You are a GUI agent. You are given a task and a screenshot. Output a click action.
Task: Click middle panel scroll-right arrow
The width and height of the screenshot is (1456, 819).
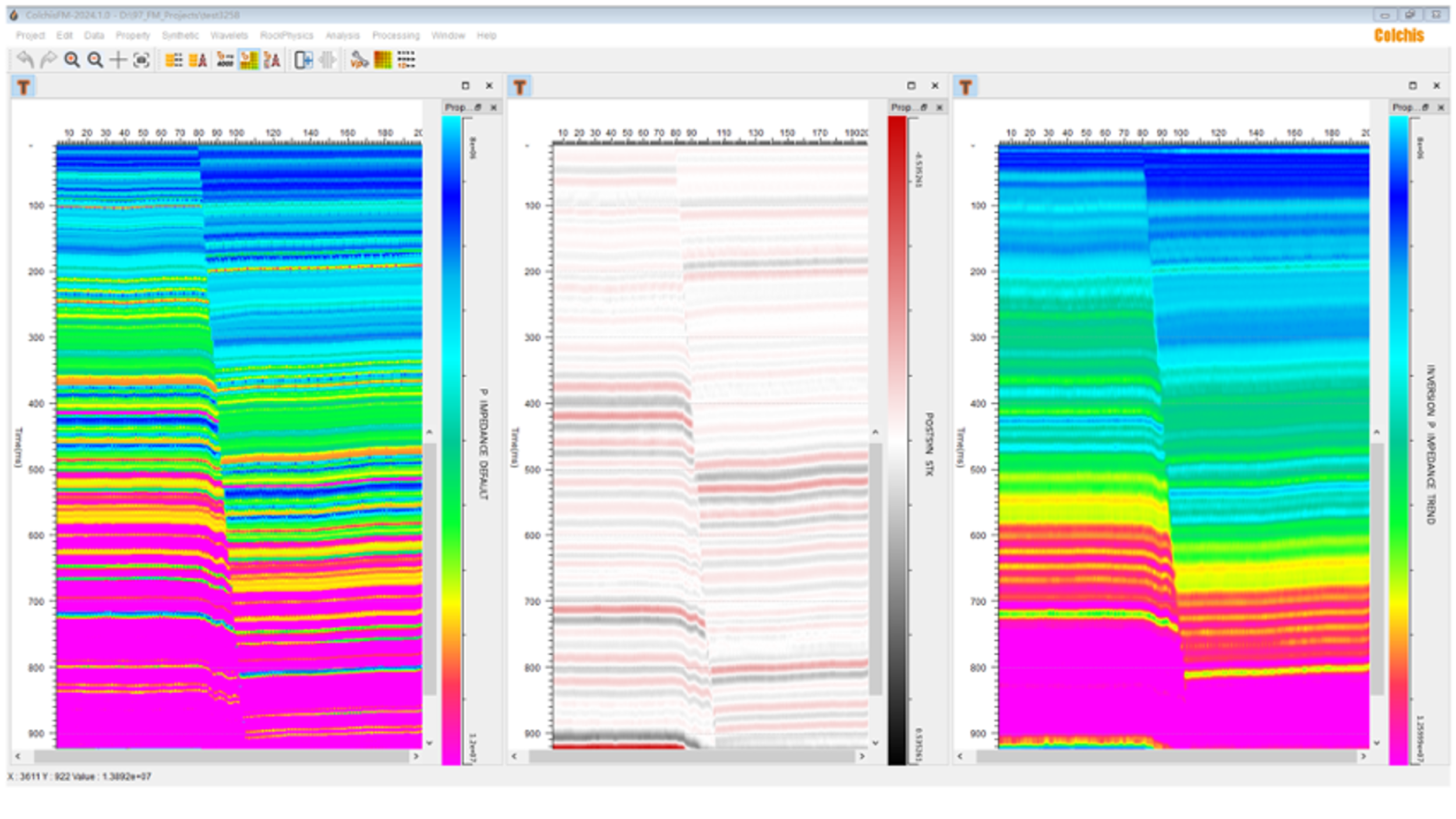pos(862,756)
